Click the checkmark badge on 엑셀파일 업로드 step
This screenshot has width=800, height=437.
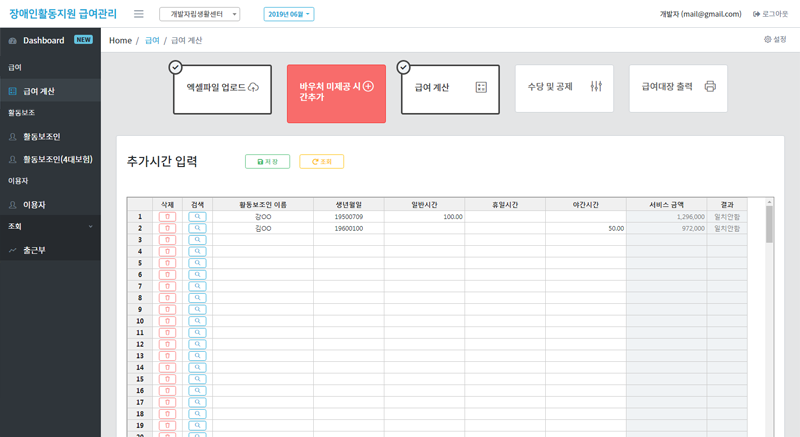(175, 67)
